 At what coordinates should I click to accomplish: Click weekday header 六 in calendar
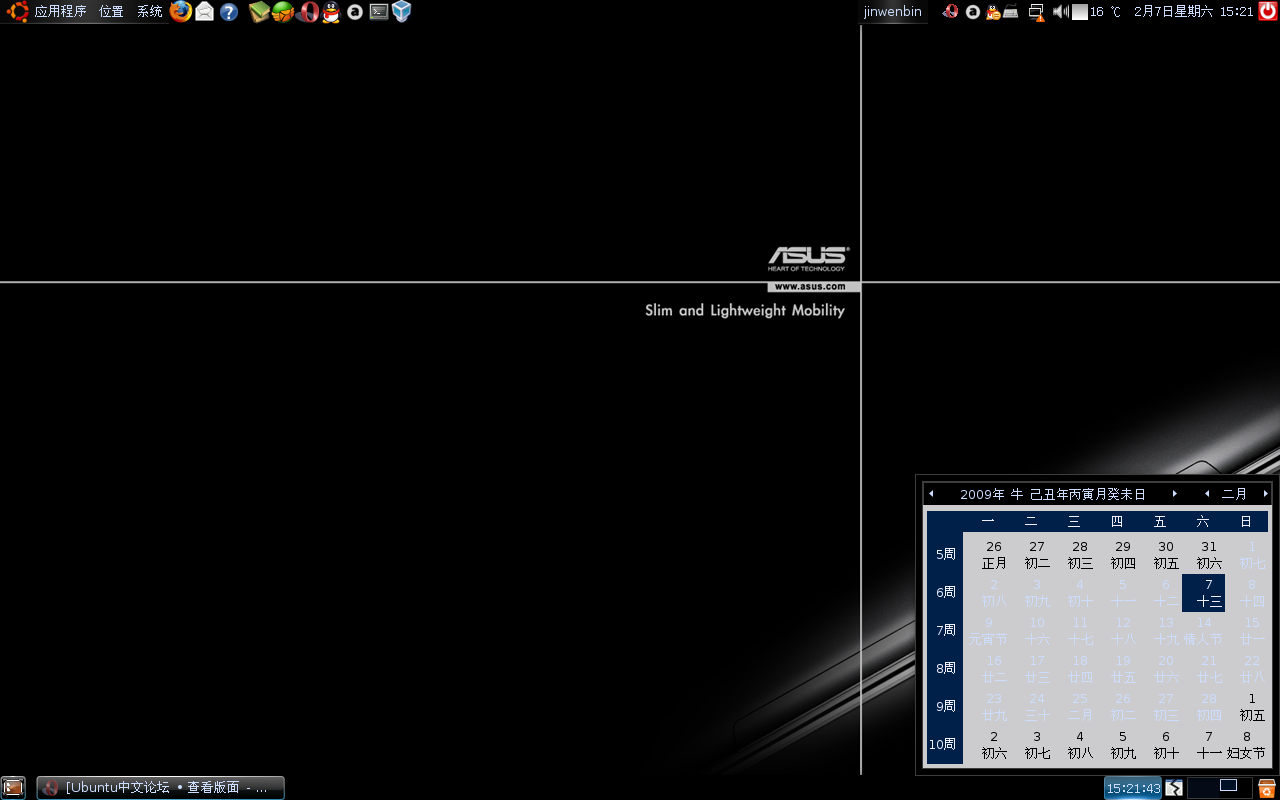point(1203,522)
